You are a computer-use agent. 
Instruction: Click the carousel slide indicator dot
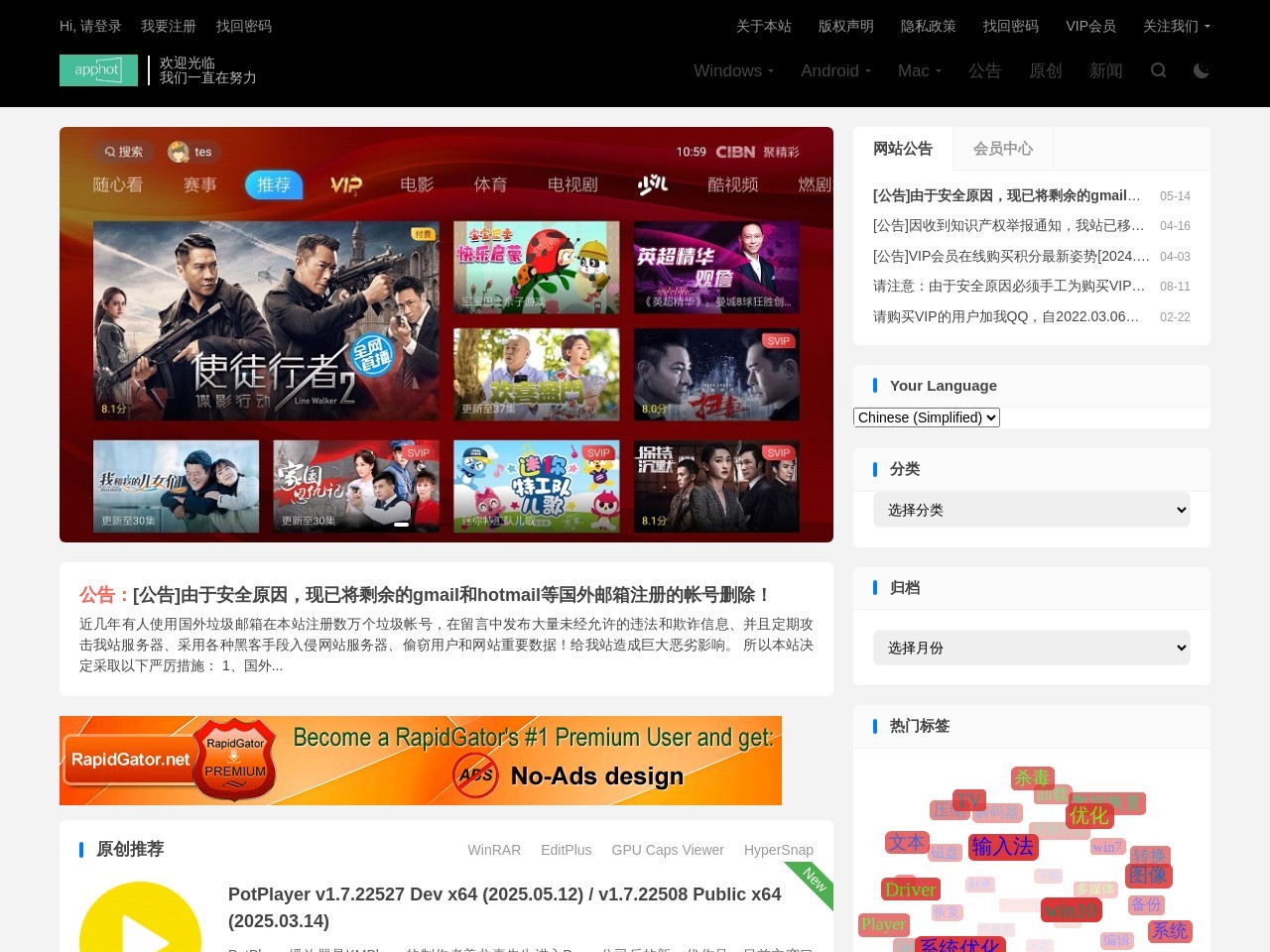[x=402, y=525]
